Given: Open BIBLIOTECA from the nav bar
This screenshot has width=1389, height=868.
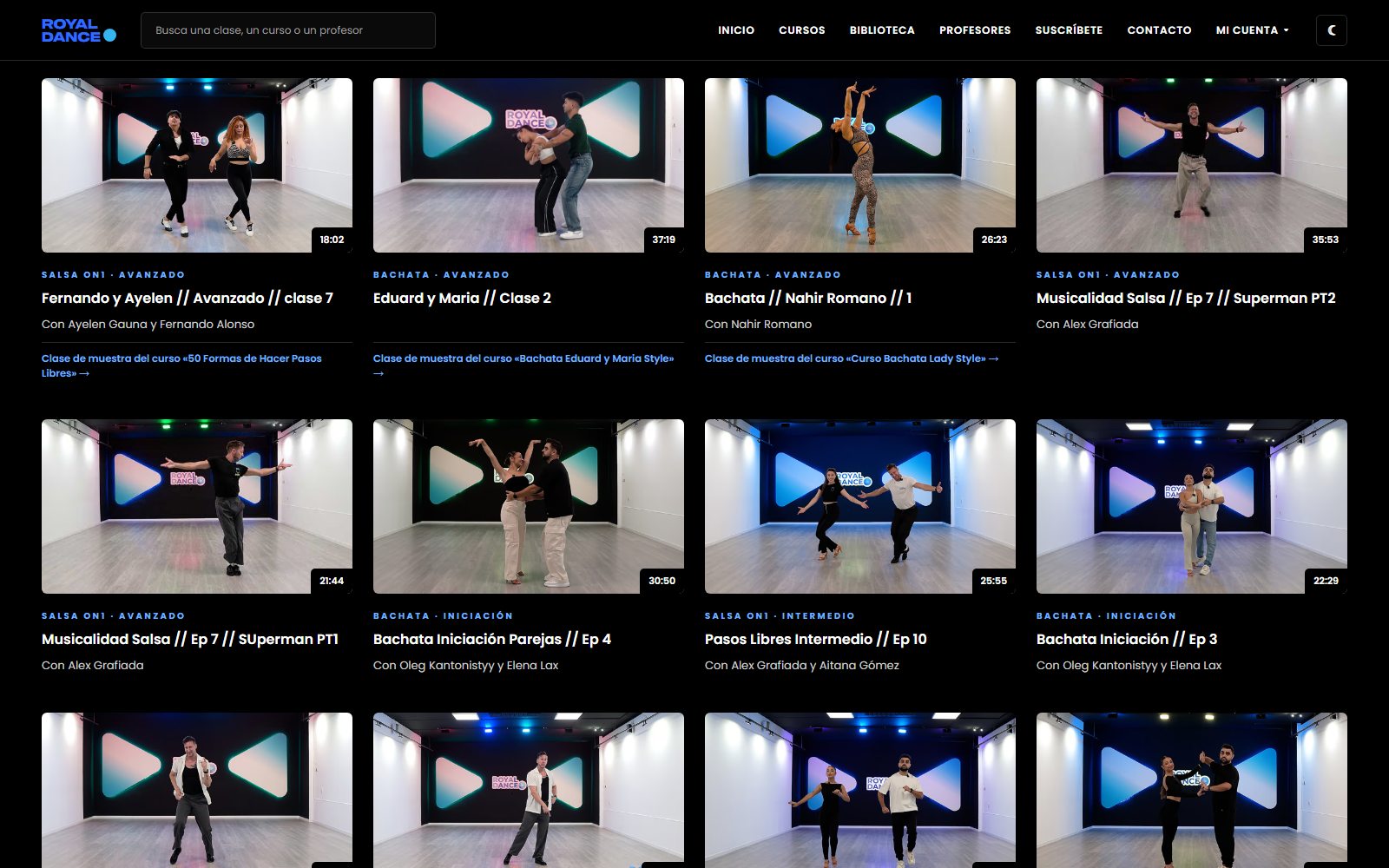Looking at the screenshot, I should [x=882, y=30].
